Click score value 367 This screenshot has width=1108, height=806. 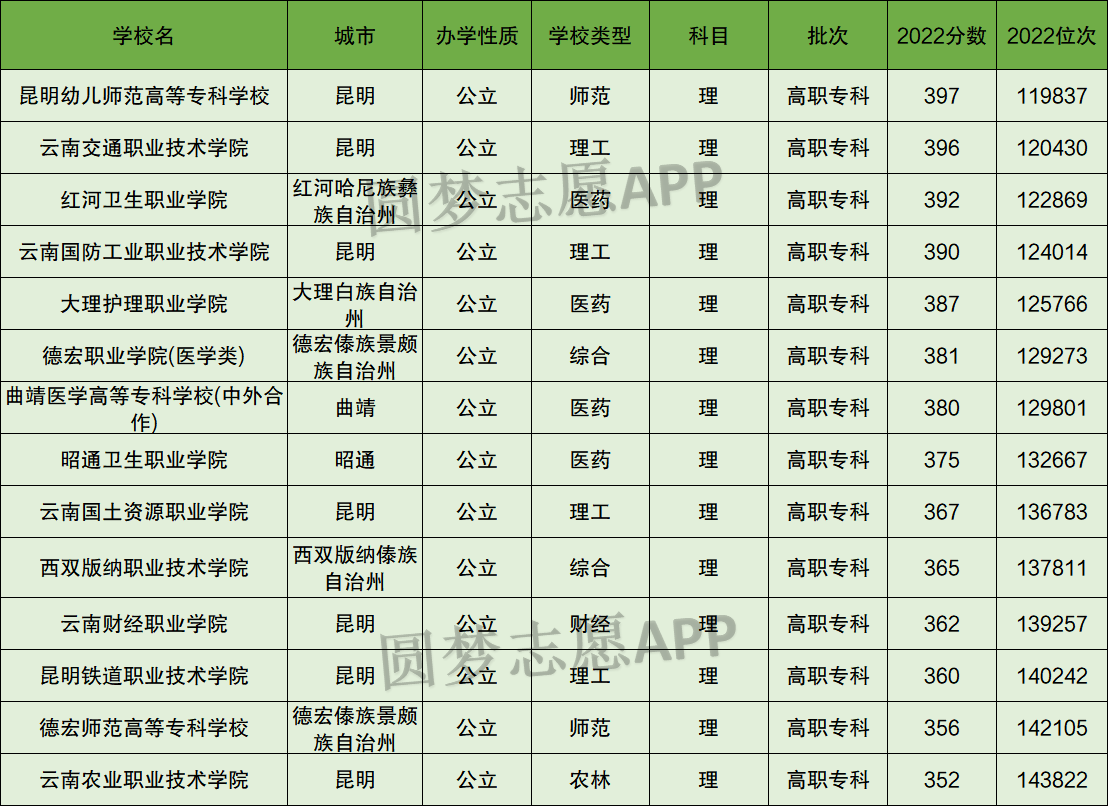coord(941,512)
